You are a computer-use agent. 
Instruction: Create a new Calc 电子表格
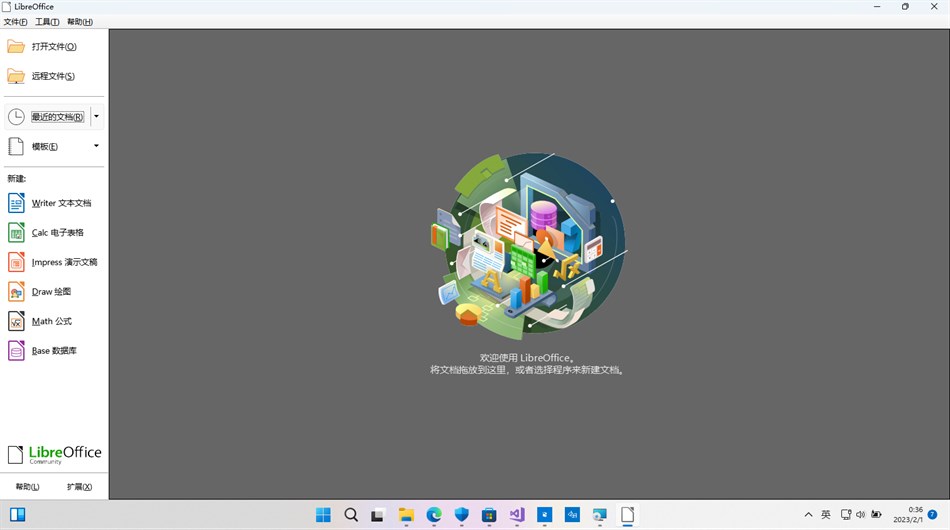[x=54, y=233]
